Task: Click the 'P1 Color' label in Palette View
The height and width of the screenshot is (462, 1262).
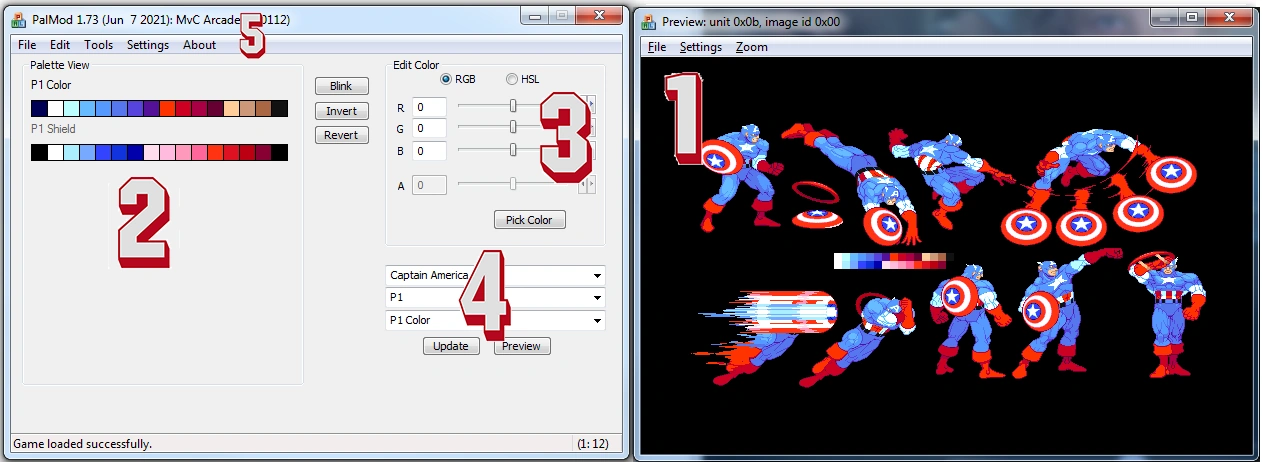Action: pos(51,85)
